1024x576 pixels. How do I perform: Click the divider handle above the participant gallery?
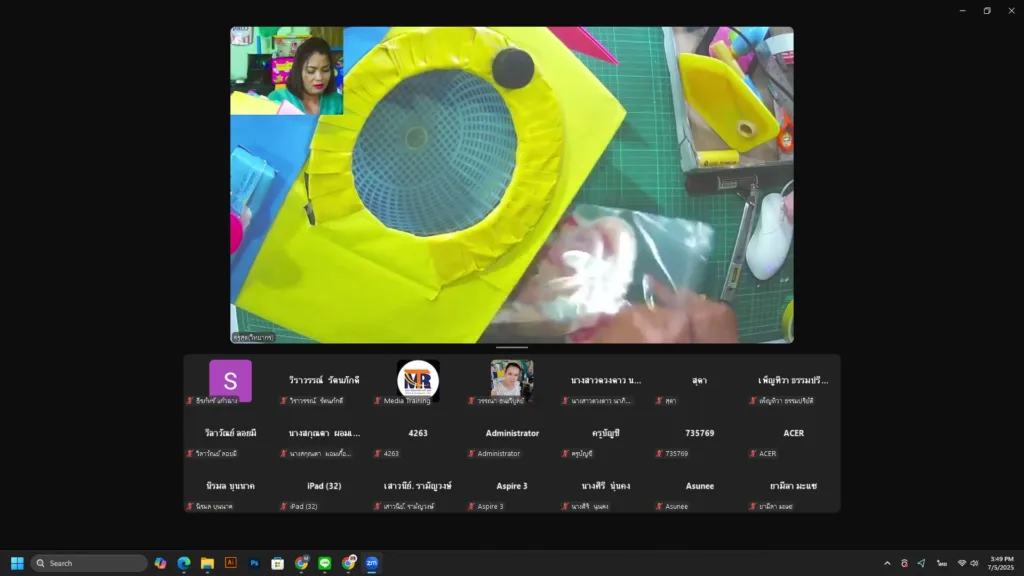511,348
